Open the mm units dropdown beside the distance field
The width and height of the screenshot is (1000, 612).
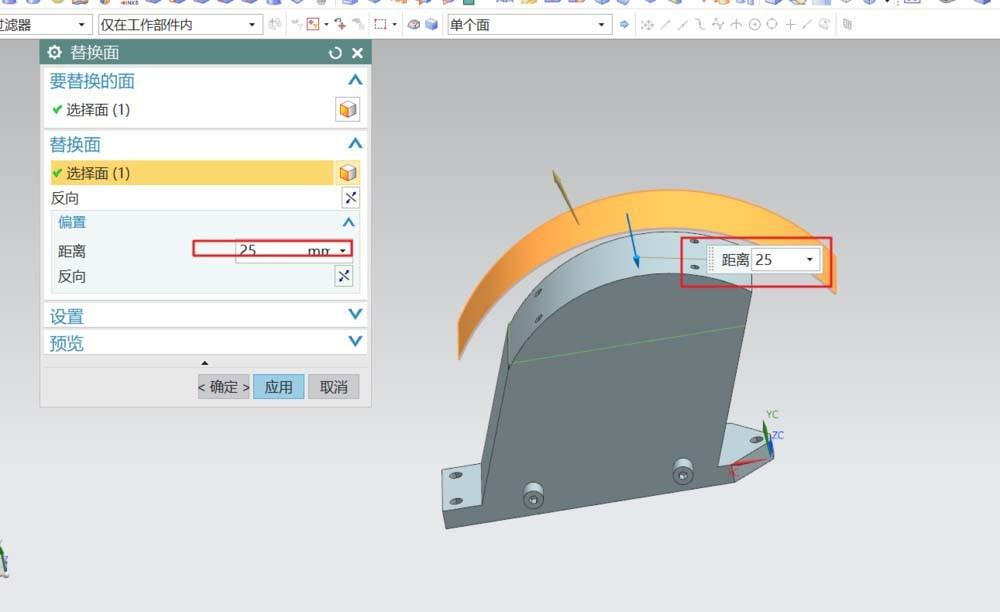(344, 250)
